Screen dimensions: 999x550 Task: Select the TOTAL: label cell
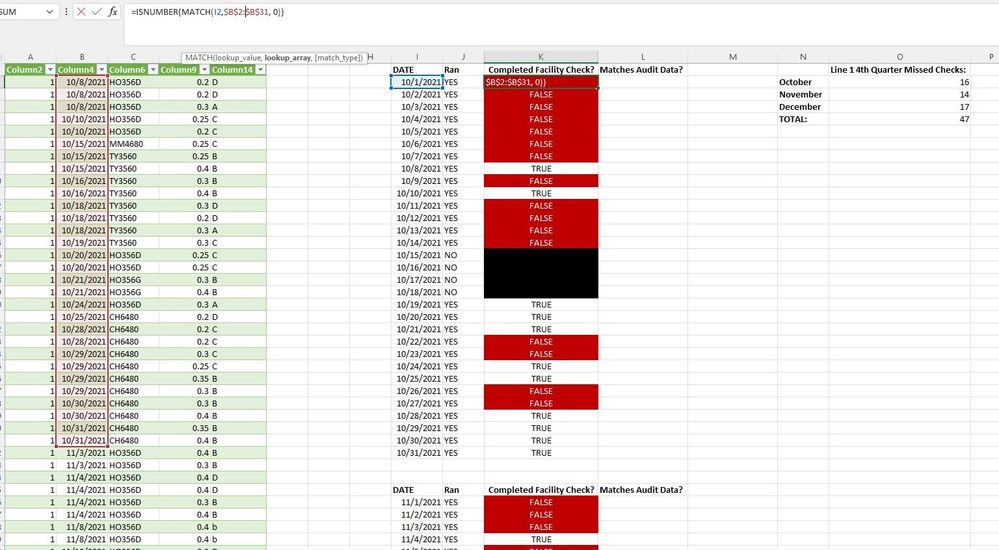(803, 119)
